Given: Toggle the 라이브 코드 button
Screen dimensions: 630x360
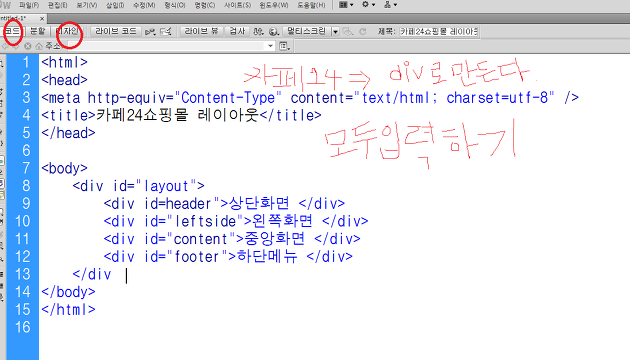Looking at the screenshot, I should coord(116,31).
